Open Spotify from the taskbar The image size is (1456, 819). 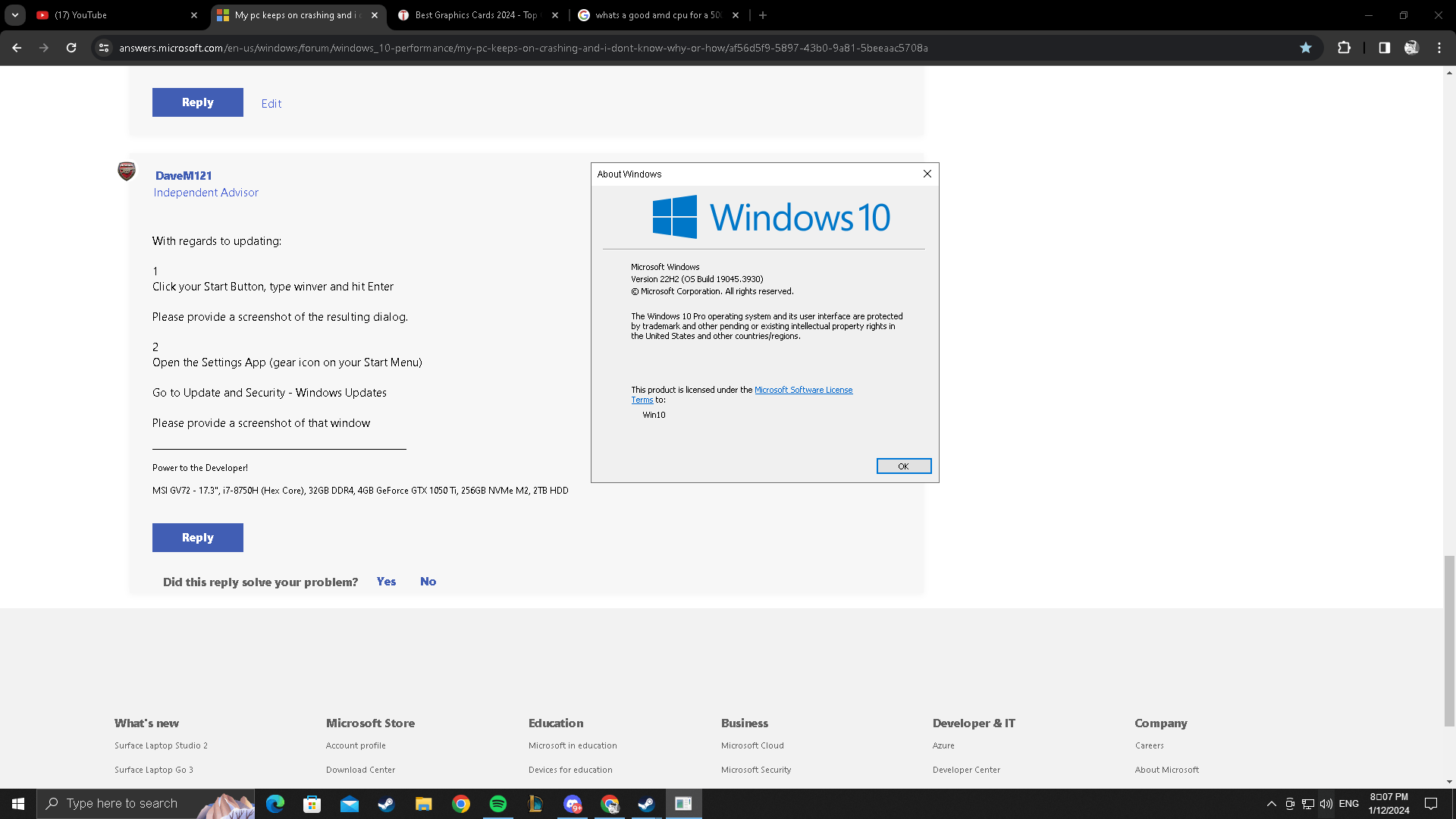[x=498, y=804]
